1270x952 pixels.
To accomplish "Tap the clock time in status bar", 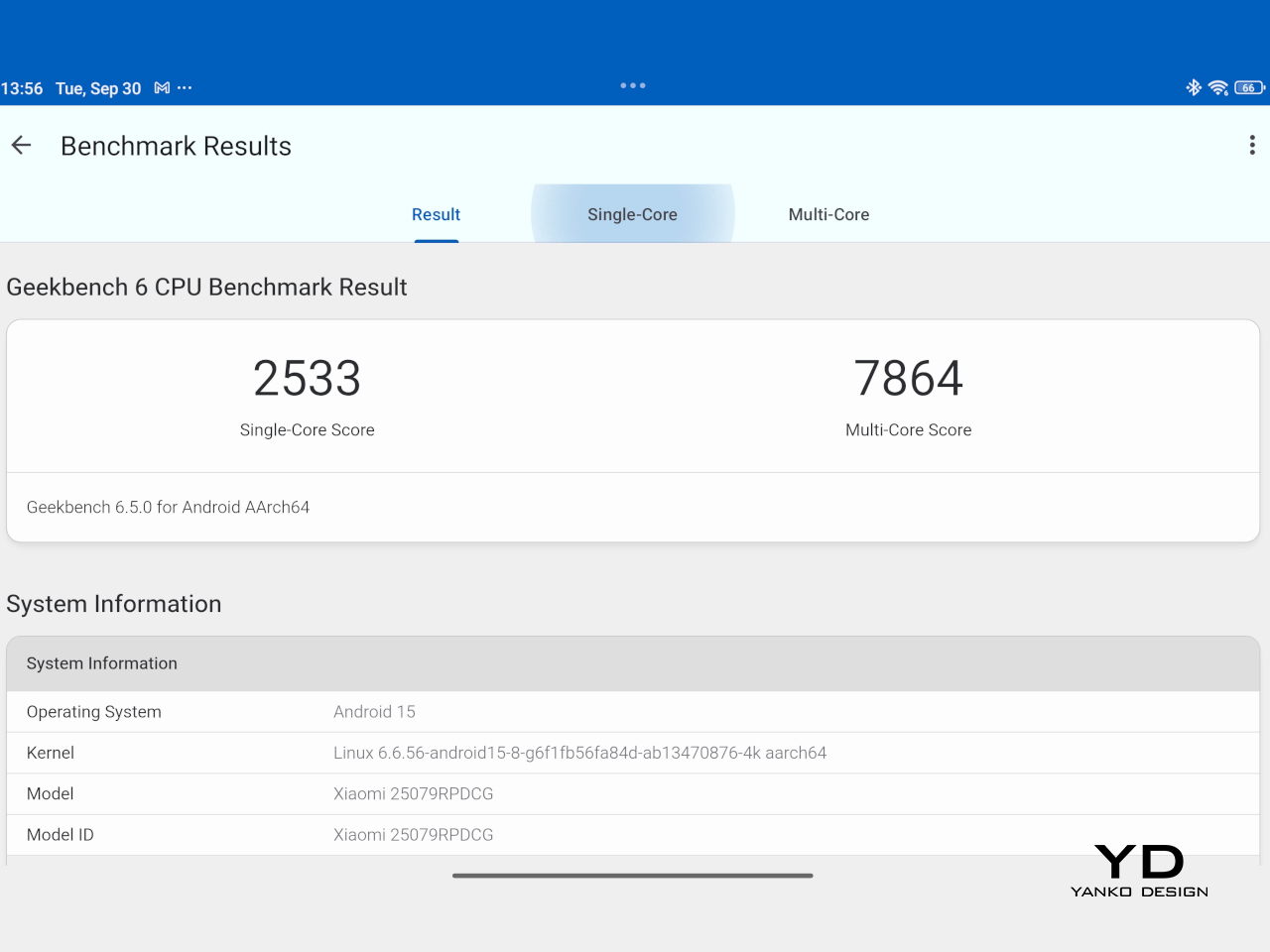I will [22, 88].
